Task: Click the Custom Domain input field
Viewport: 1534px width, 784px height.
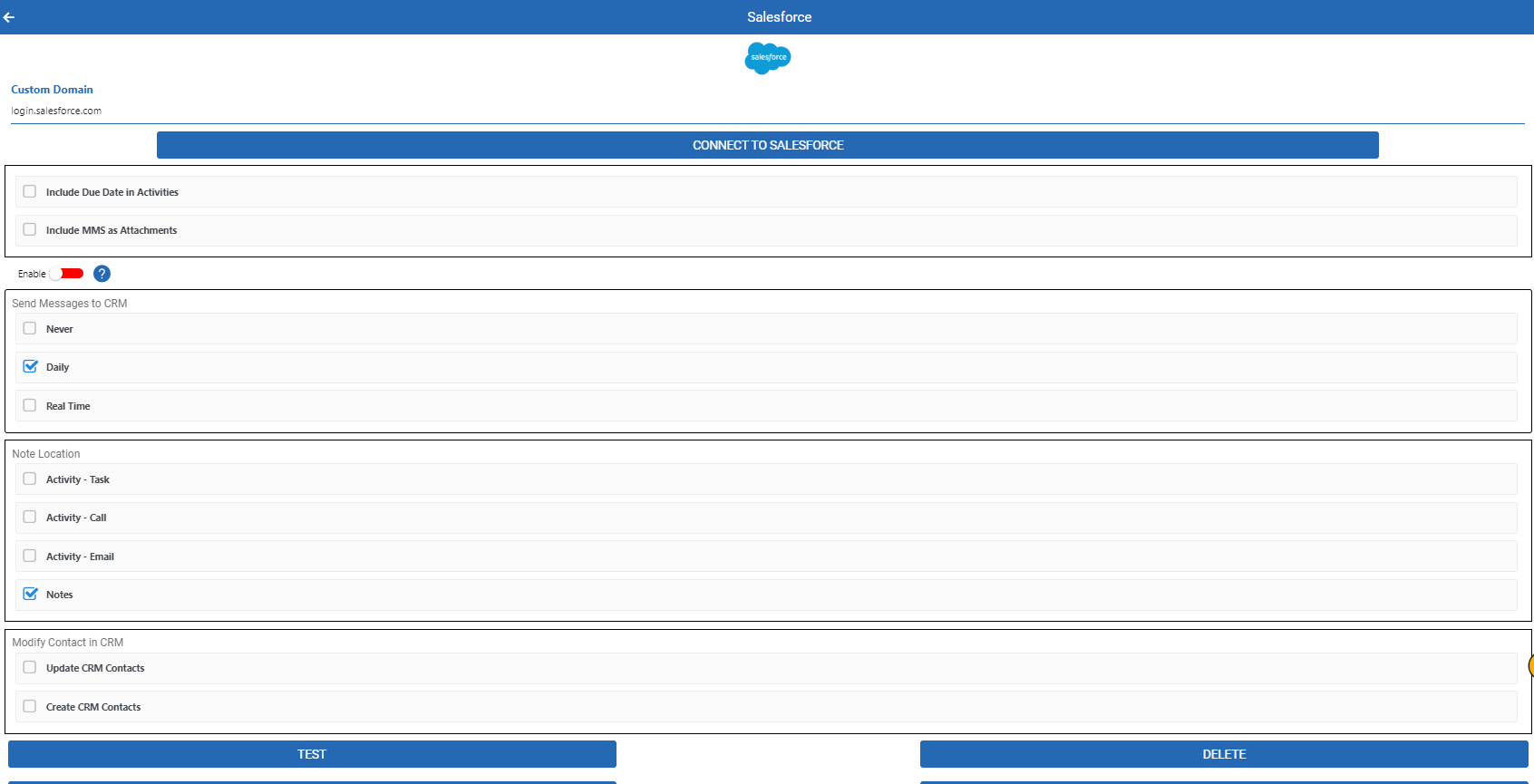Action: click(x=767, y=111)
